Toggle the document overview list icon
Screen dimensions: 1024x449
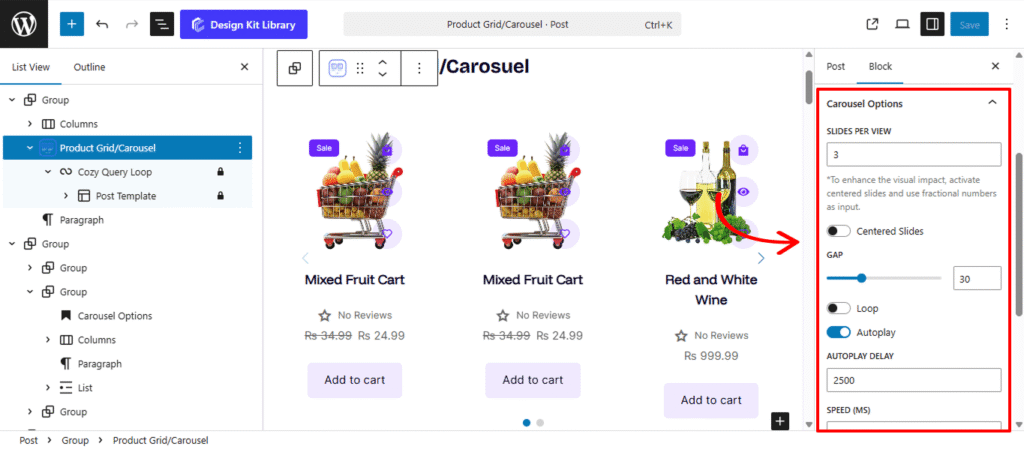[x=161, y=24]
